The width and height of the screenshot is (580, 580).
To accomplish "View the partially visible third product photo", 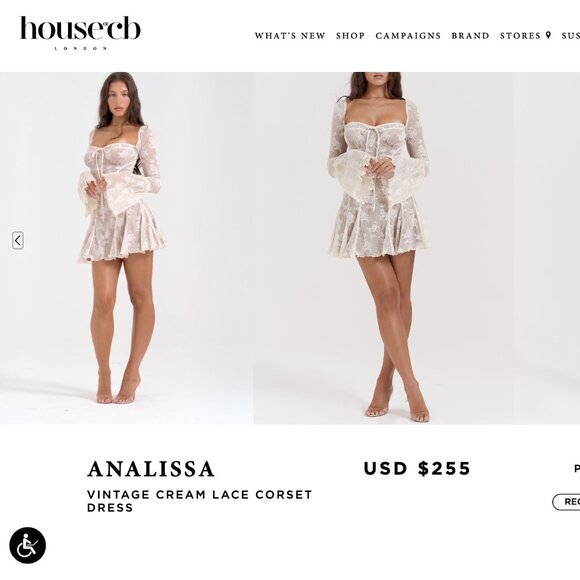I will pos(547,248).
